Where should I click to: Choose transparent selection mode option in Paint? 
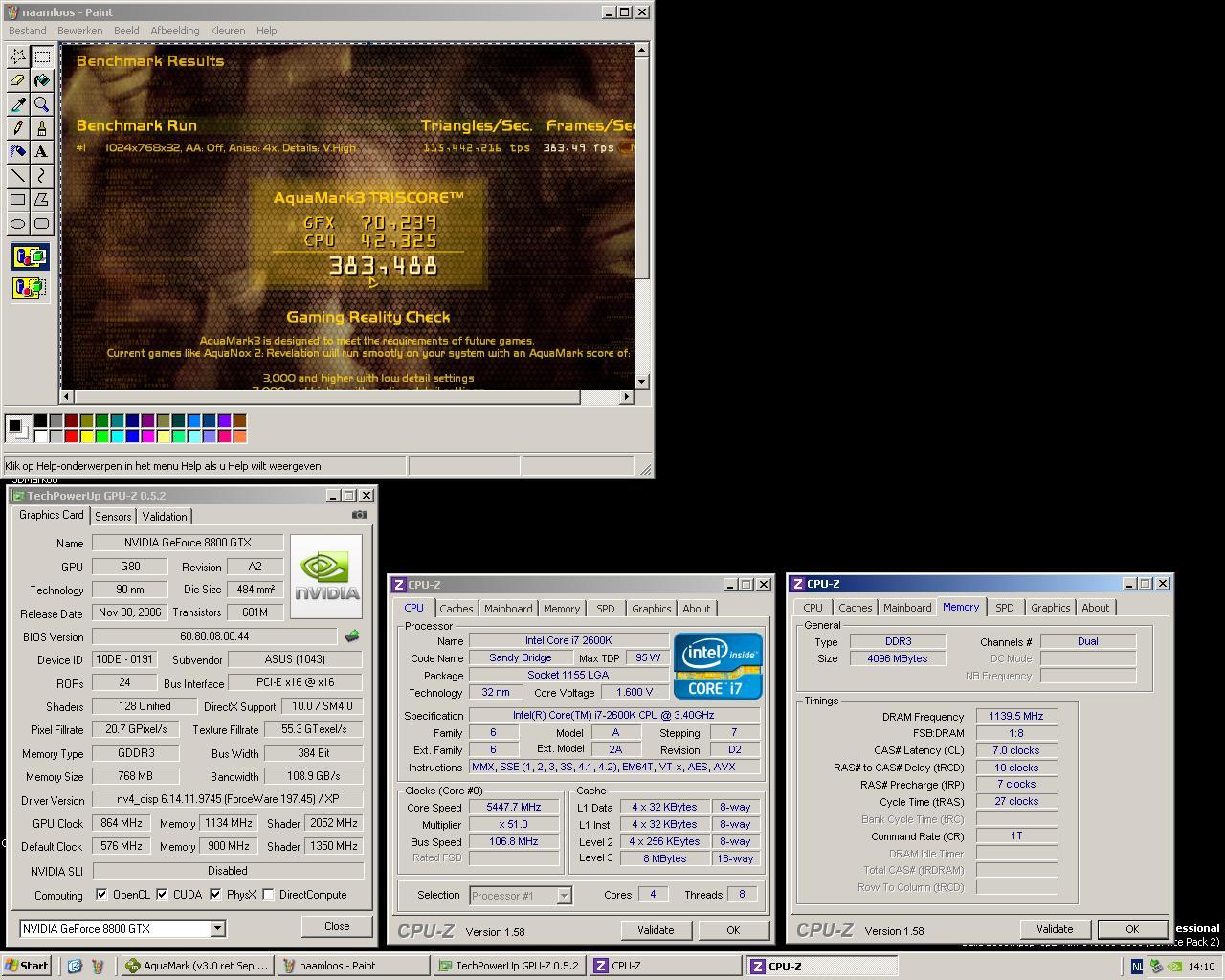tap(30, 287)
